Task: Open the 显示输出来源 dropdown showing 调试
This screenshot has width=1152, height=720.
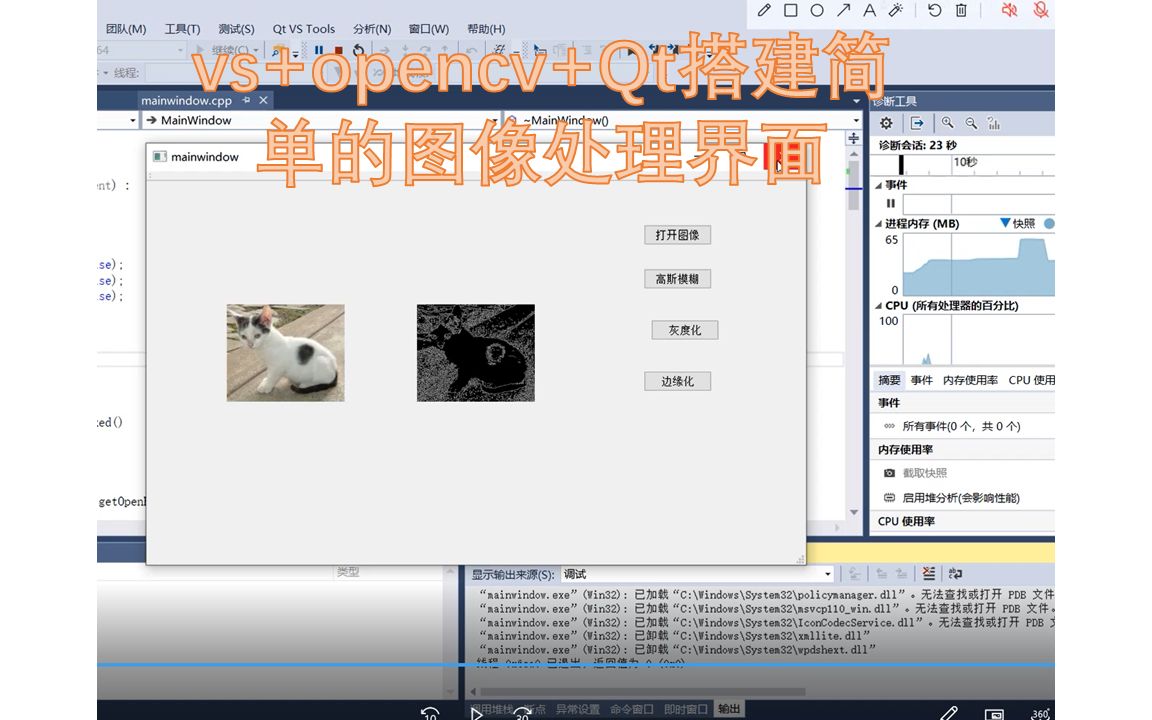Action: pos(828,573)
